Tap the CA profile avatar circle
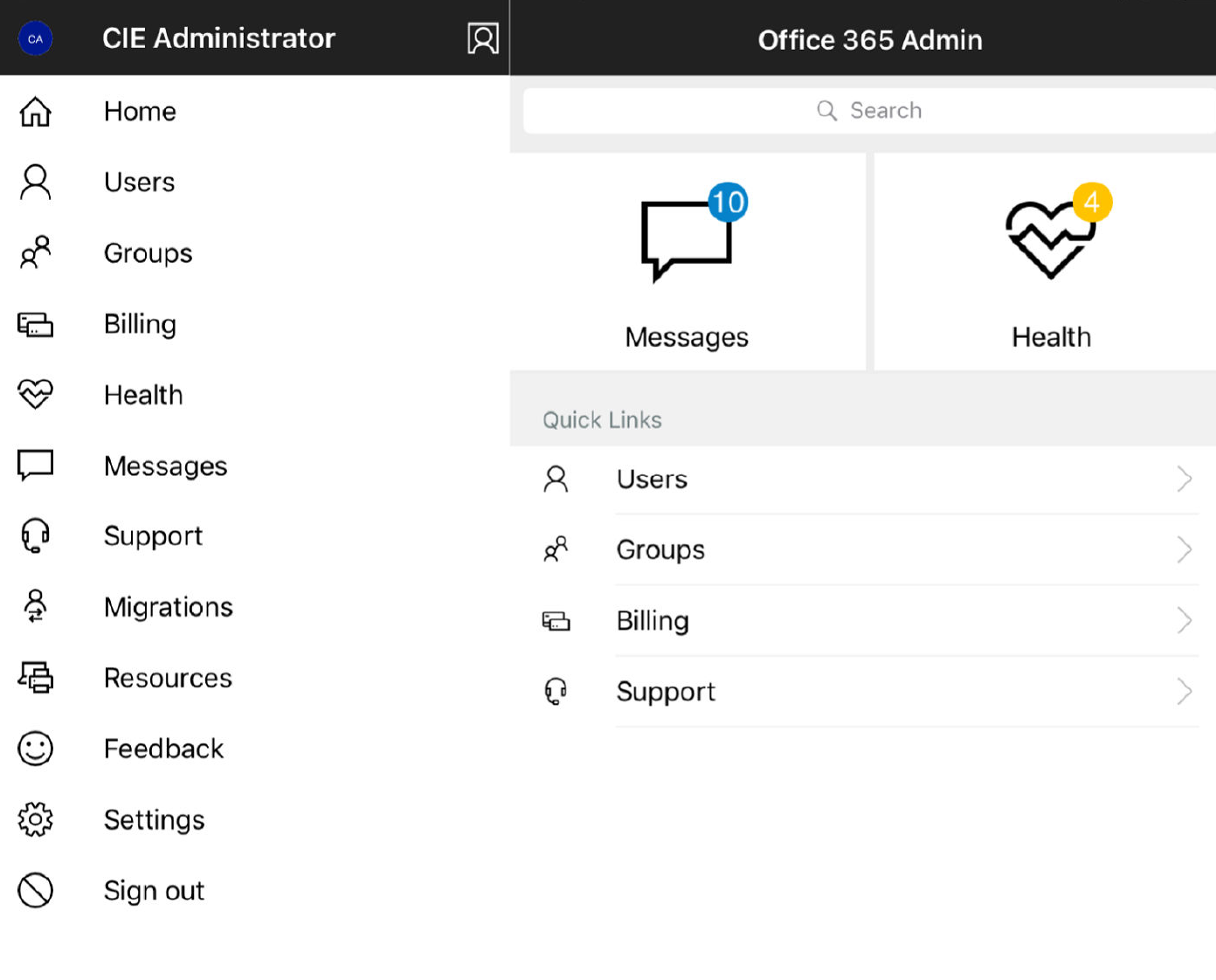Screen dimensions: 1216x980 tap(35, 38)
